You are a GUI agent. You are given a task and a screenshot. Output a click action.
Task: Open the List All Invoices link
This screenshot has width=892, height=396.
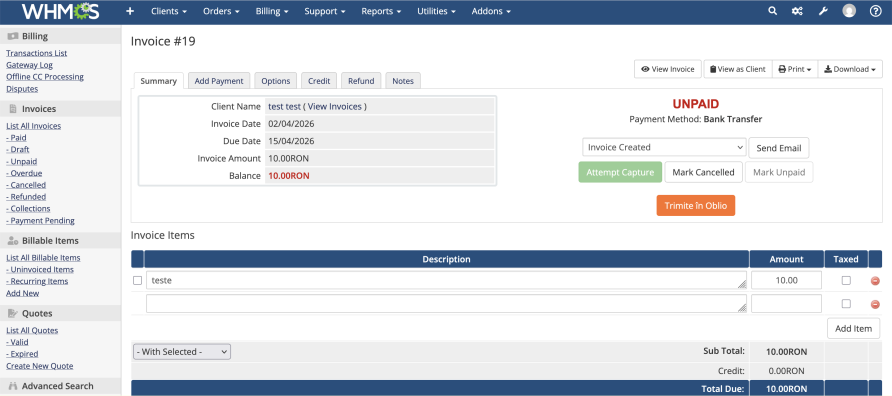click(x=34, y=126)
